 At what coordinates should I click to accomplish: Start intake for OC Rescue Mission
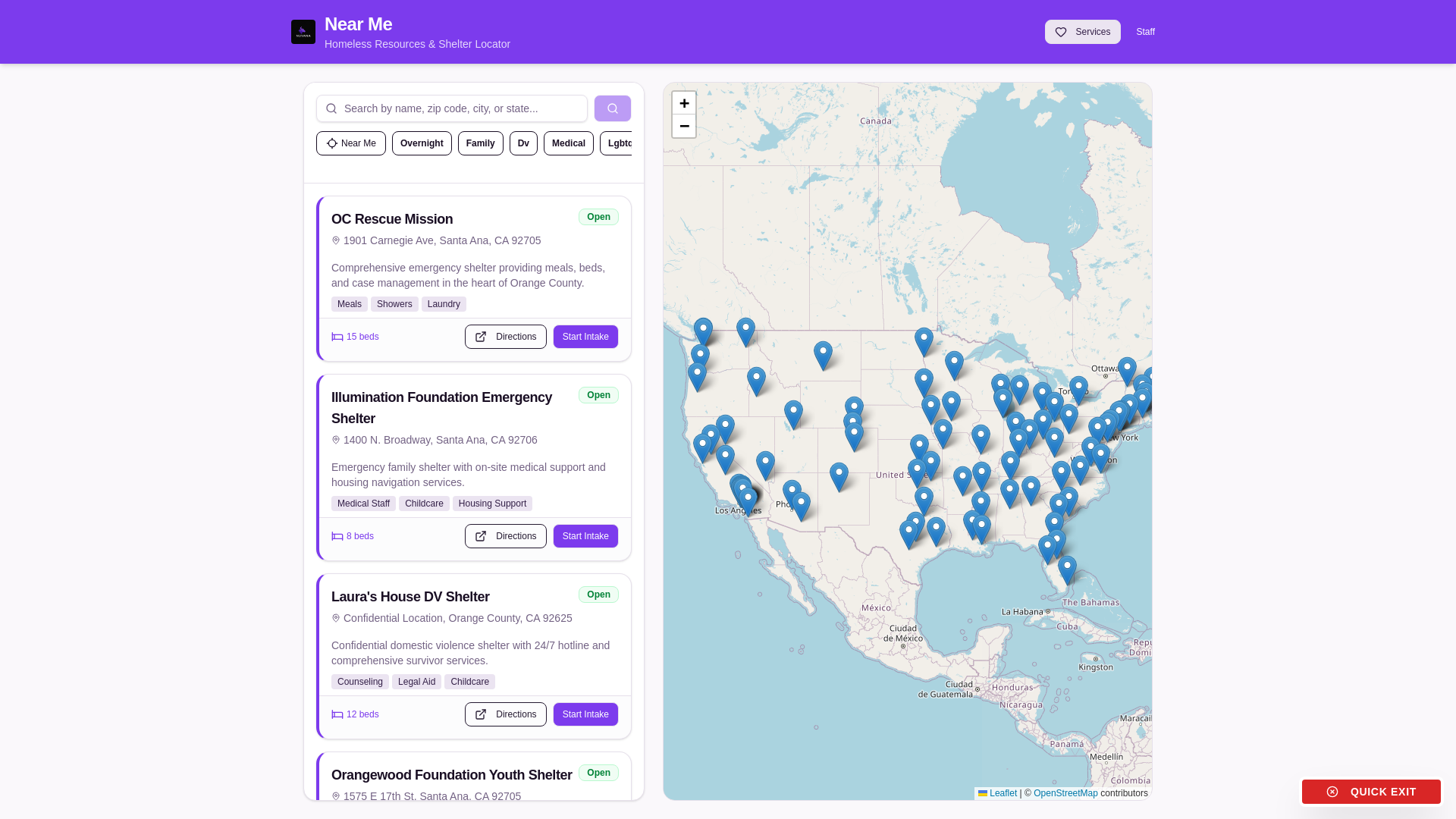[585, 337]
